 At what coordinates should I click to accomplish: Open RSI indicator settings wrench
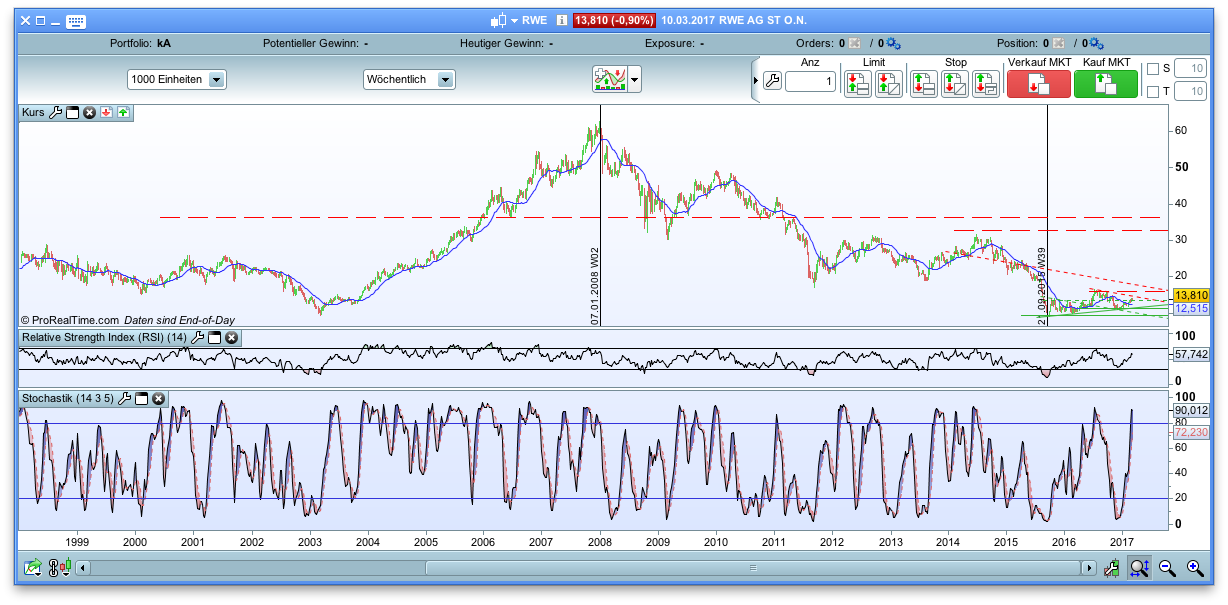(197, 337)
